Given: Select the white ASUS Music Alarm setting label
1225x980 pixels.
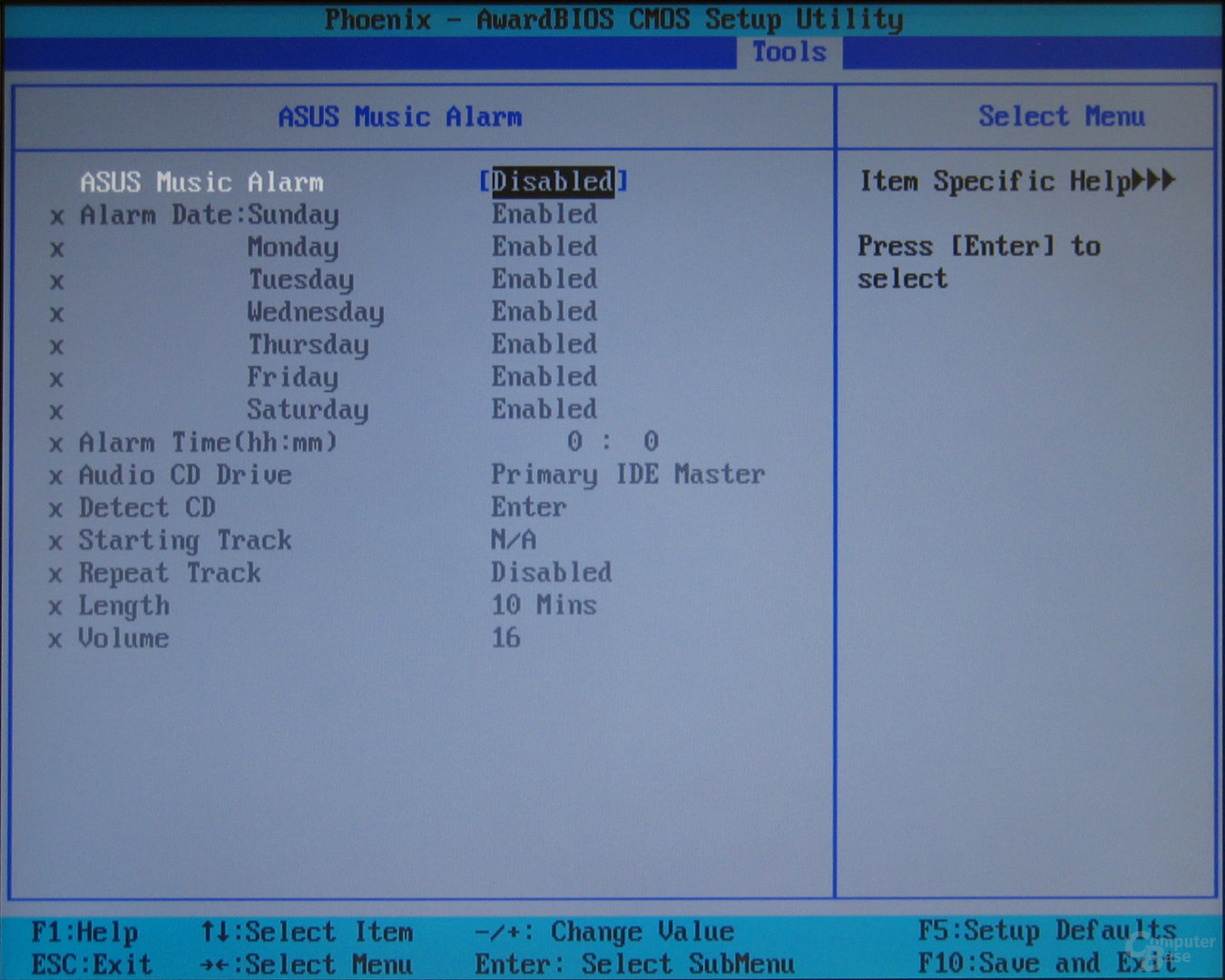Looking at the screenshot, I should [201, 182].
